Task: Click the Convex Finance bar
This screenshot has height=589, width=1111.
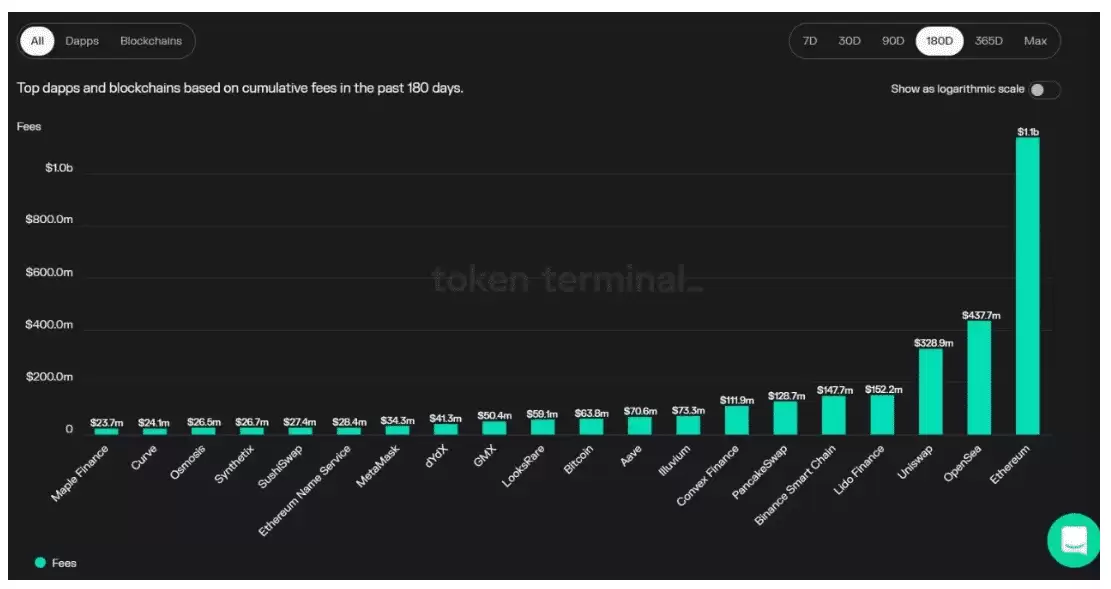Action: point(736,420)
